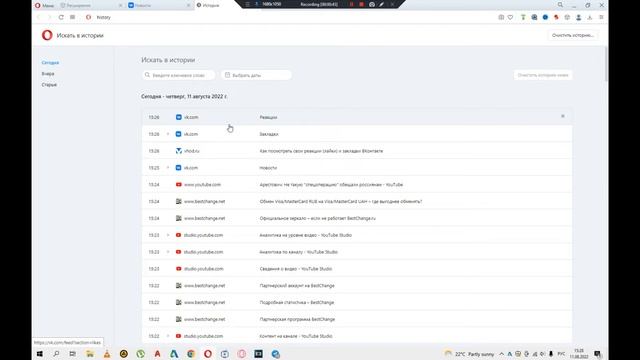The image size is (640, 360).
Task: Open the weather widget showing 22°C
Action: (469, 354)
